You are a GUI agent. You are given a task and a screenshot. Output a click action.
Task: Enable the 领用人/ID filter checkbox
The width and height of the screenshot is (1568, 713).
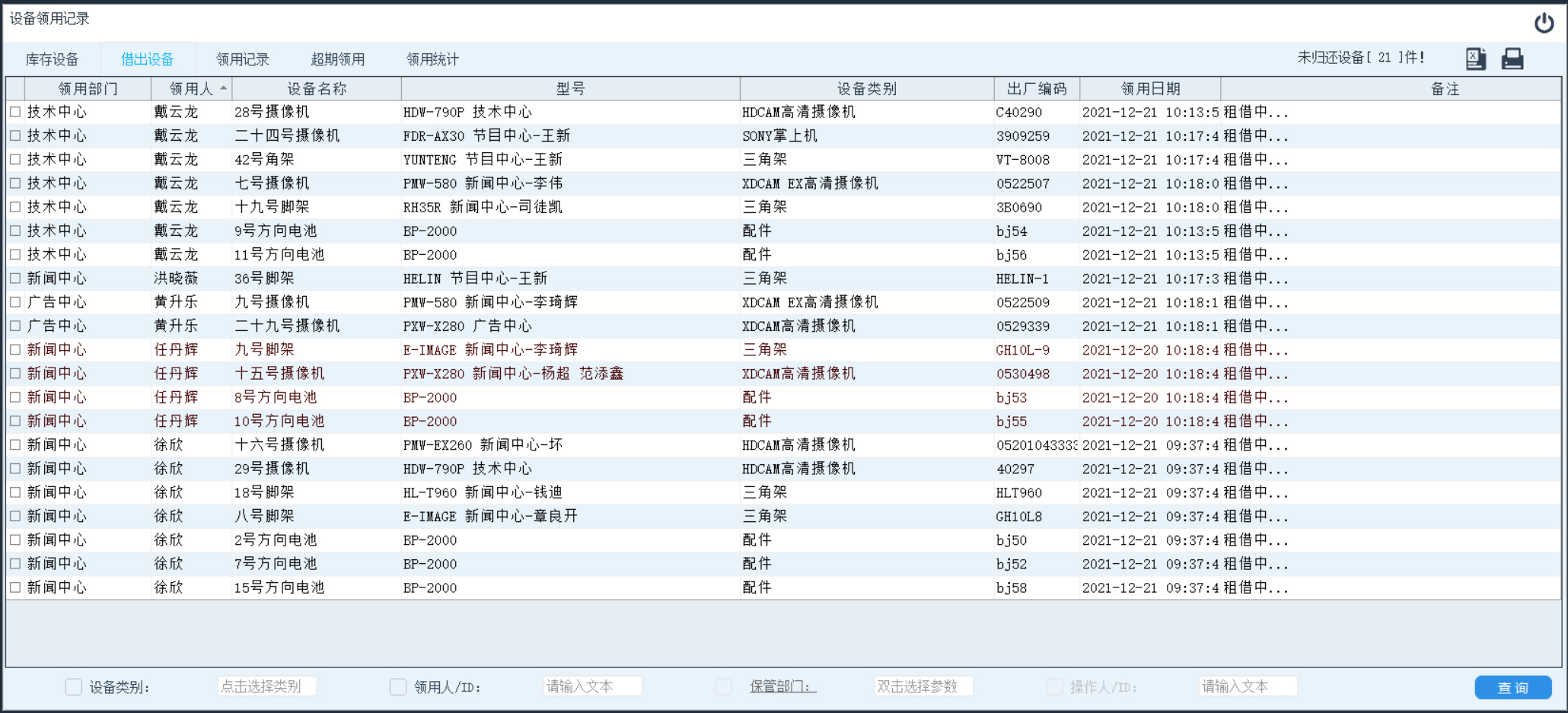coord(398,687)
